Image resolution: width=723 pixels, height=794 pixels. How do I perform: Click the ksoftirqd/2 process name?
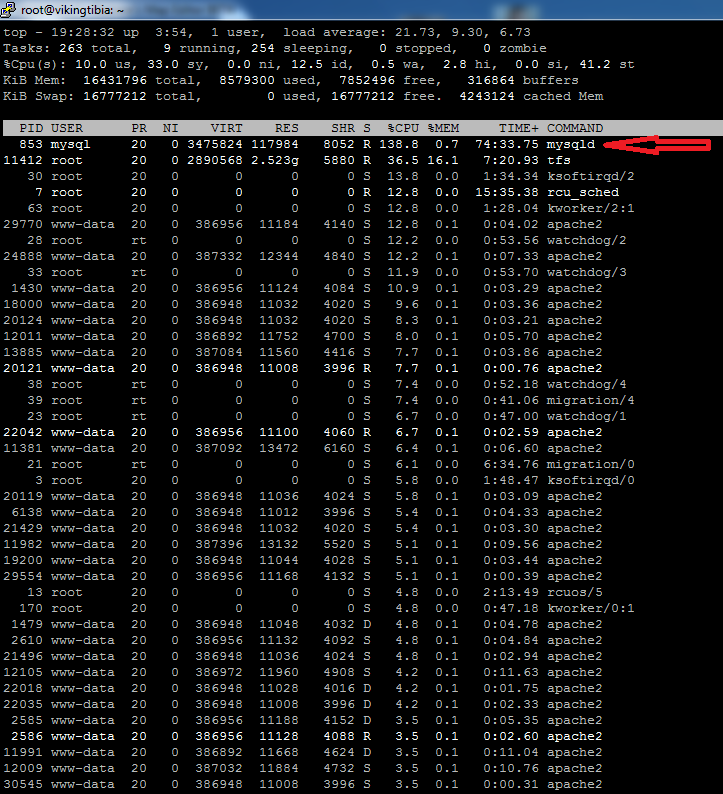pyautogui.click(x=590, y=177)
